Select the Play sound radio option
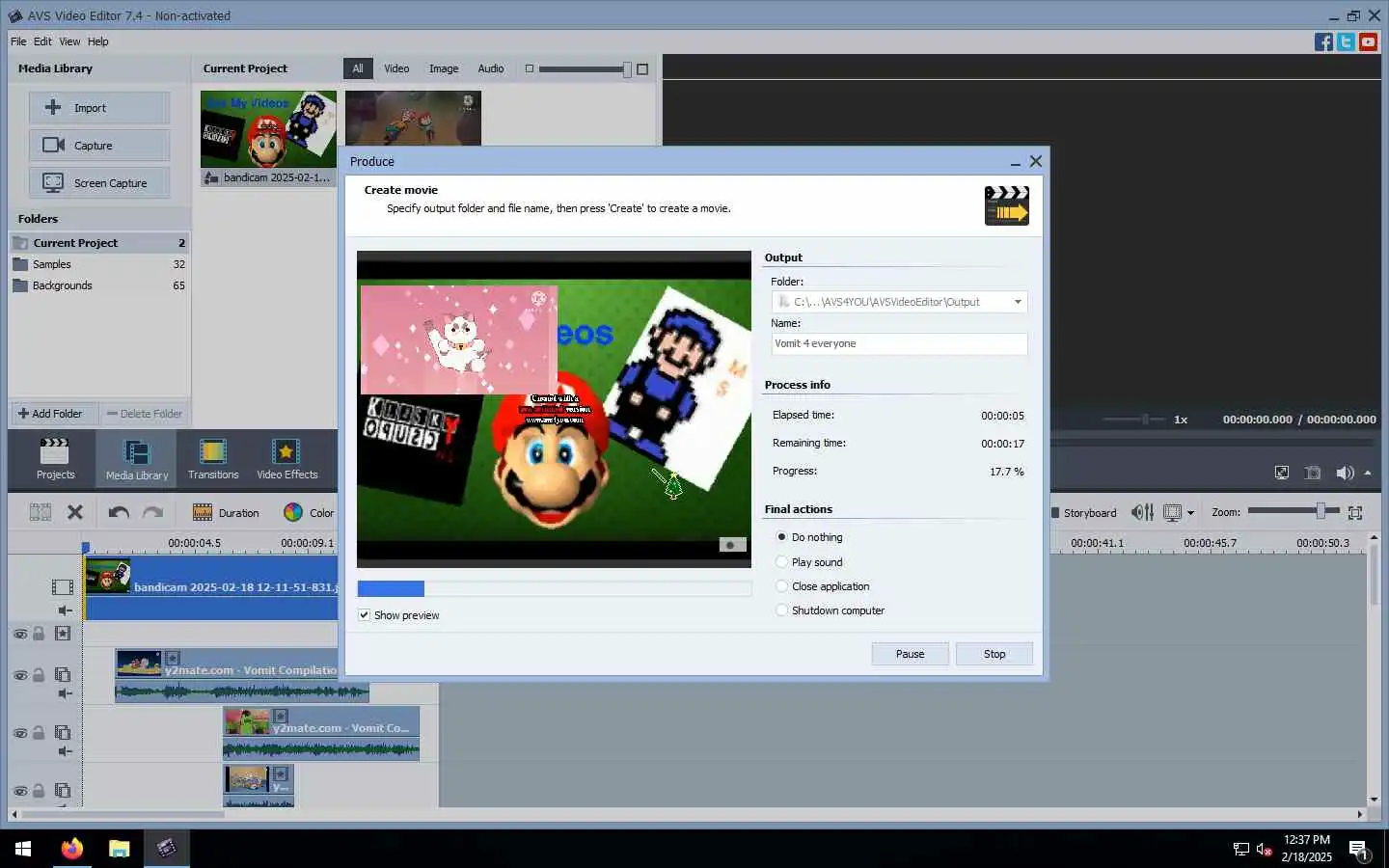 781,562
